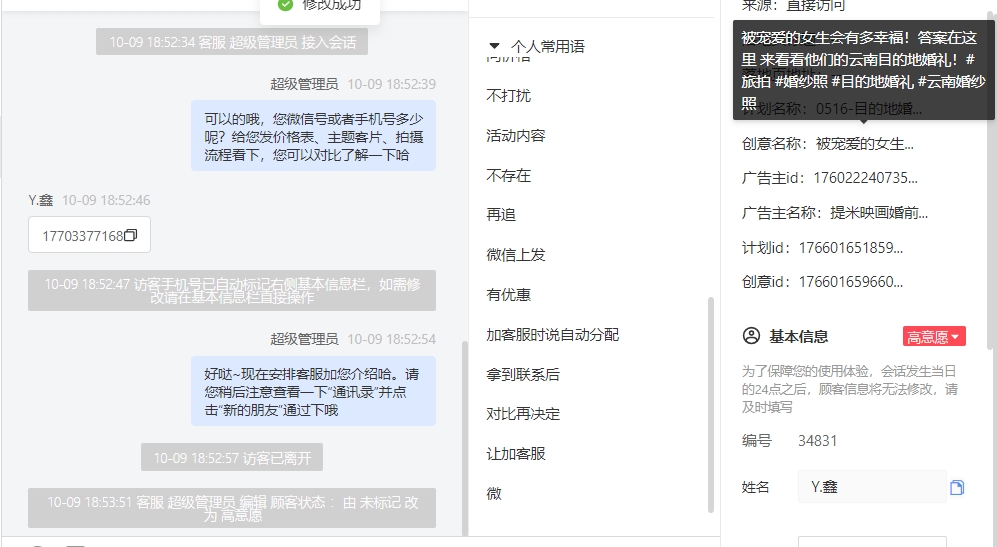Screen dimensions: 997x547
Task: Click the 姓名 input field Y.鑫
Action: pos(872,487)
